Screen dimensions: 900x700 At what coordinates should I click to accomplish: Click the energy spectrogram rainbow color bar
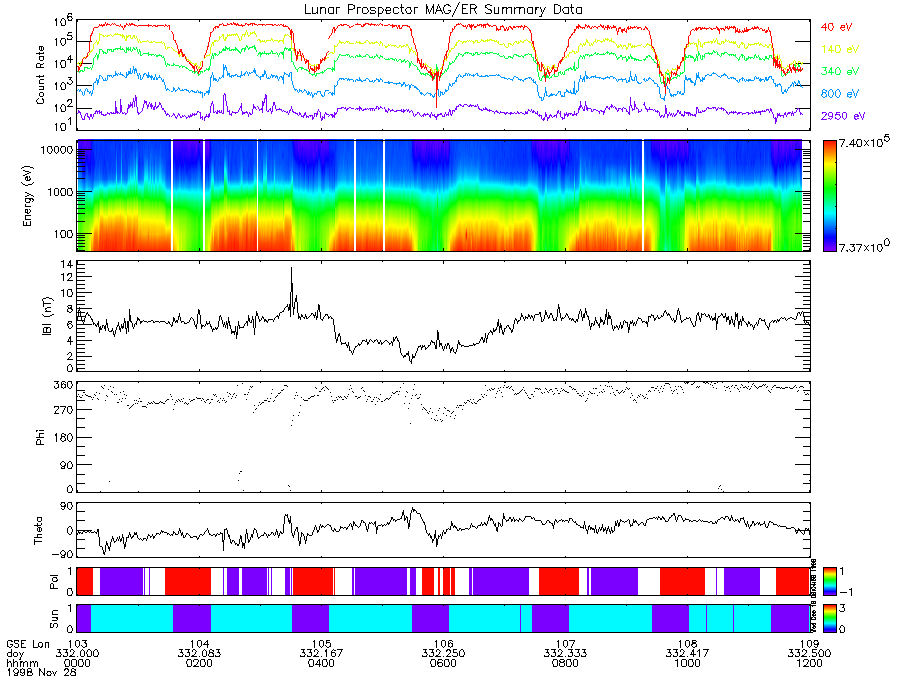pyautogui.click(x=829, y=196)
